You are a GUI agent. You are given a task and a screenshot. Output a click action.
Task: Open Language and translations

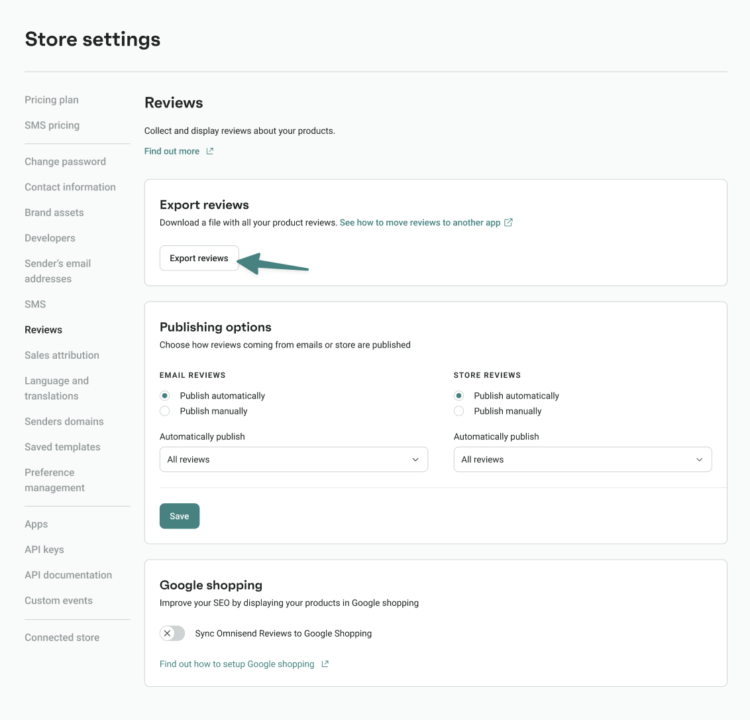[x=57, y=388]
